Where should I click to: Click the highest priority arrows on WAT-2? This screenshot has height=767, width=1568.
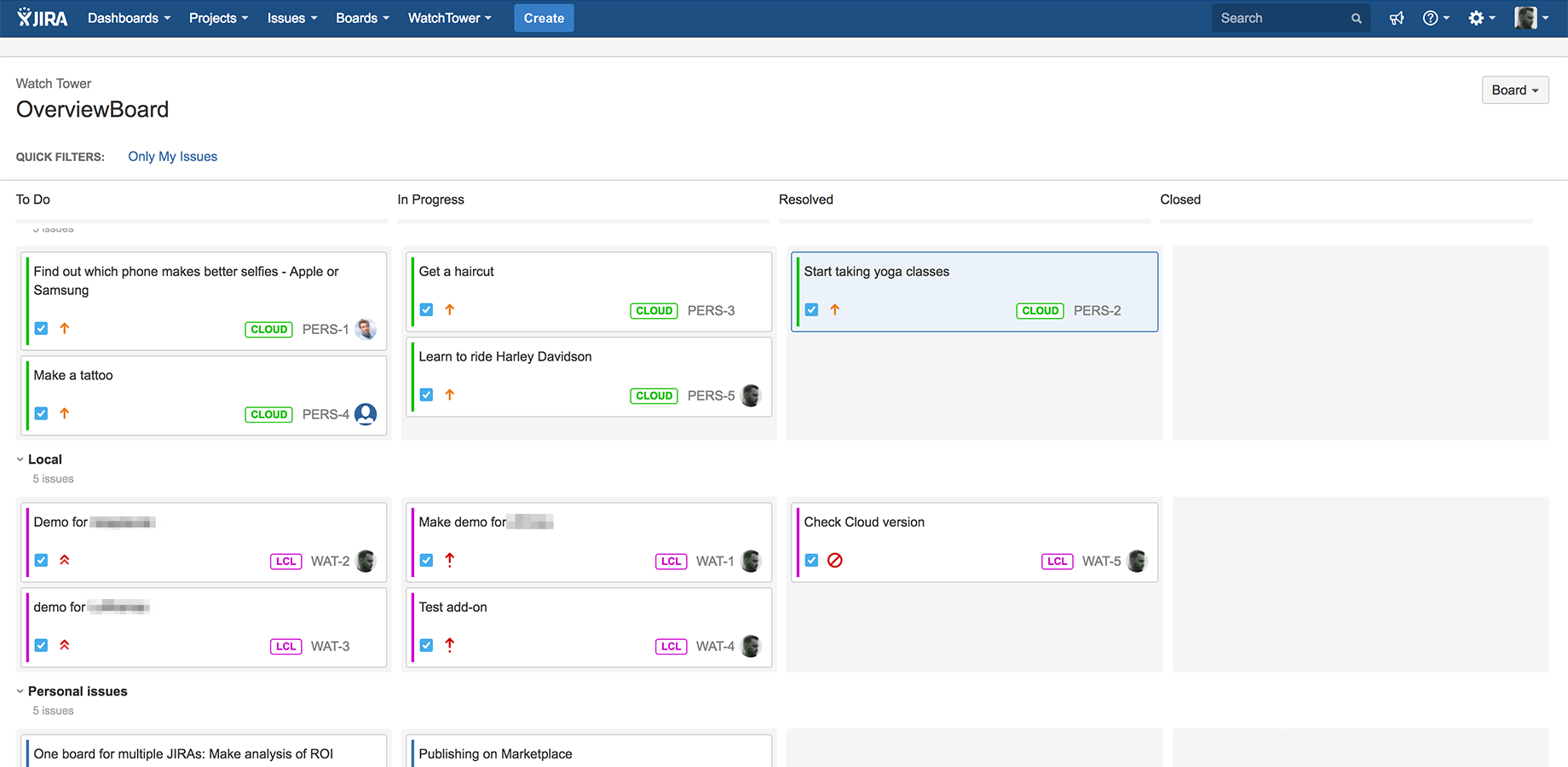65,561
